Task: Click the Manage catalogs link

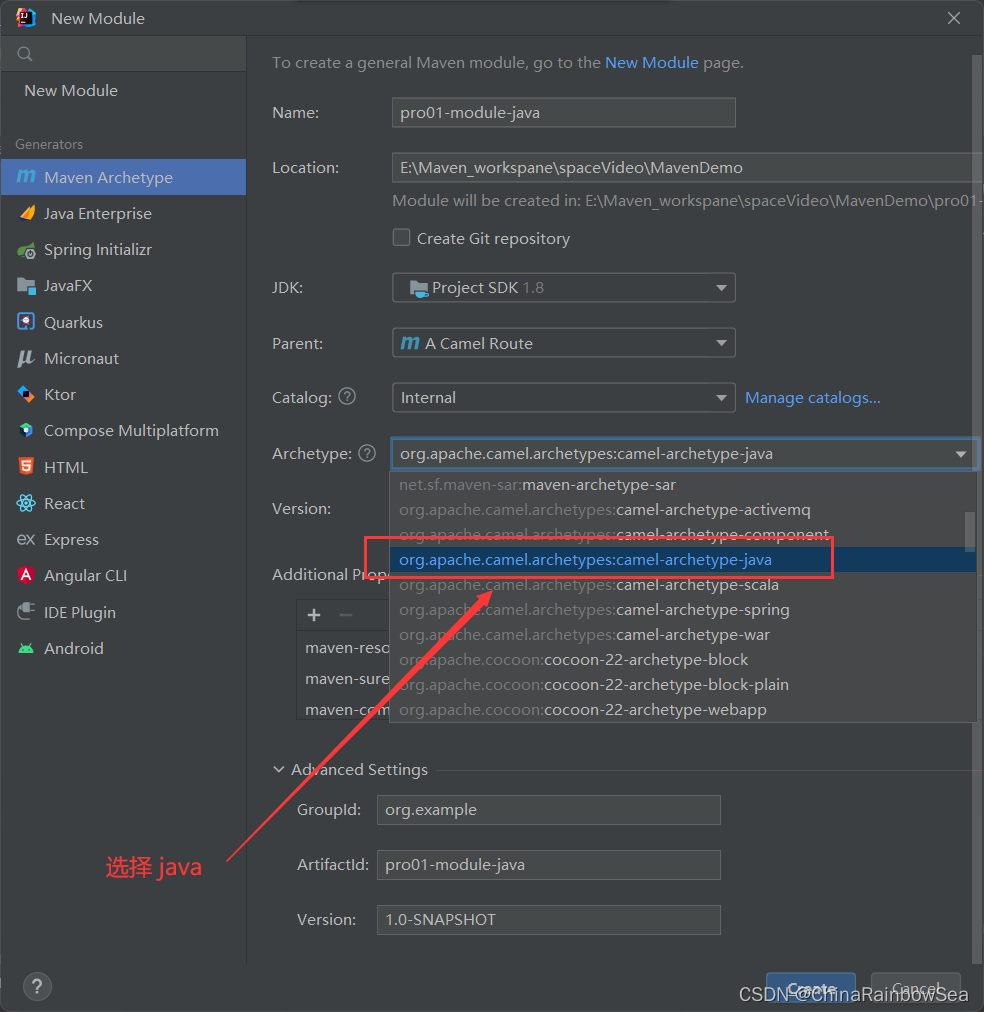Action: (x=813, y=398)
